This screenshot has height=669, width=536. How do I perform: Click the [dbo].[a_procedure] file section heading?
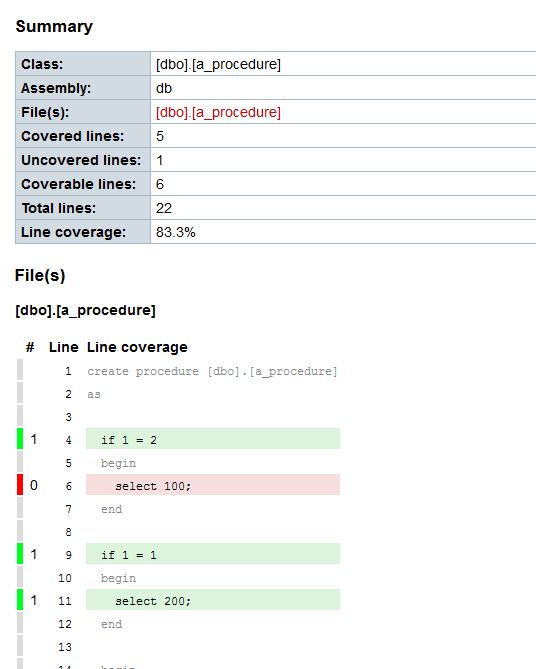85,310
